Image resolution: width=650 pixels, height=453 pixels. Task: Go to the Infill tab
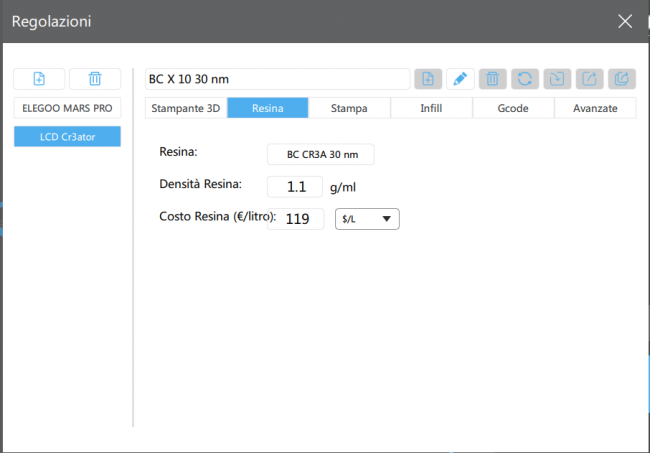click(x=431, y=108)
